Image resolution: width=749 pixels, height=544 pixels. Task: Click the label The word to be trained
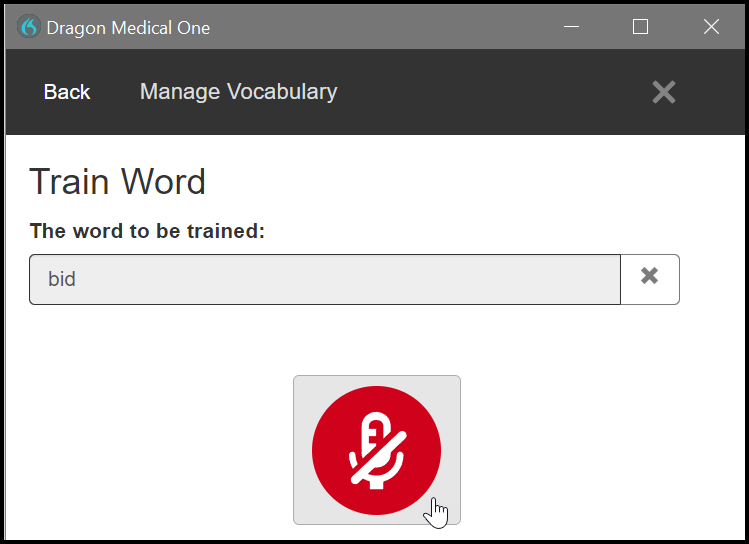coord(147,231)
